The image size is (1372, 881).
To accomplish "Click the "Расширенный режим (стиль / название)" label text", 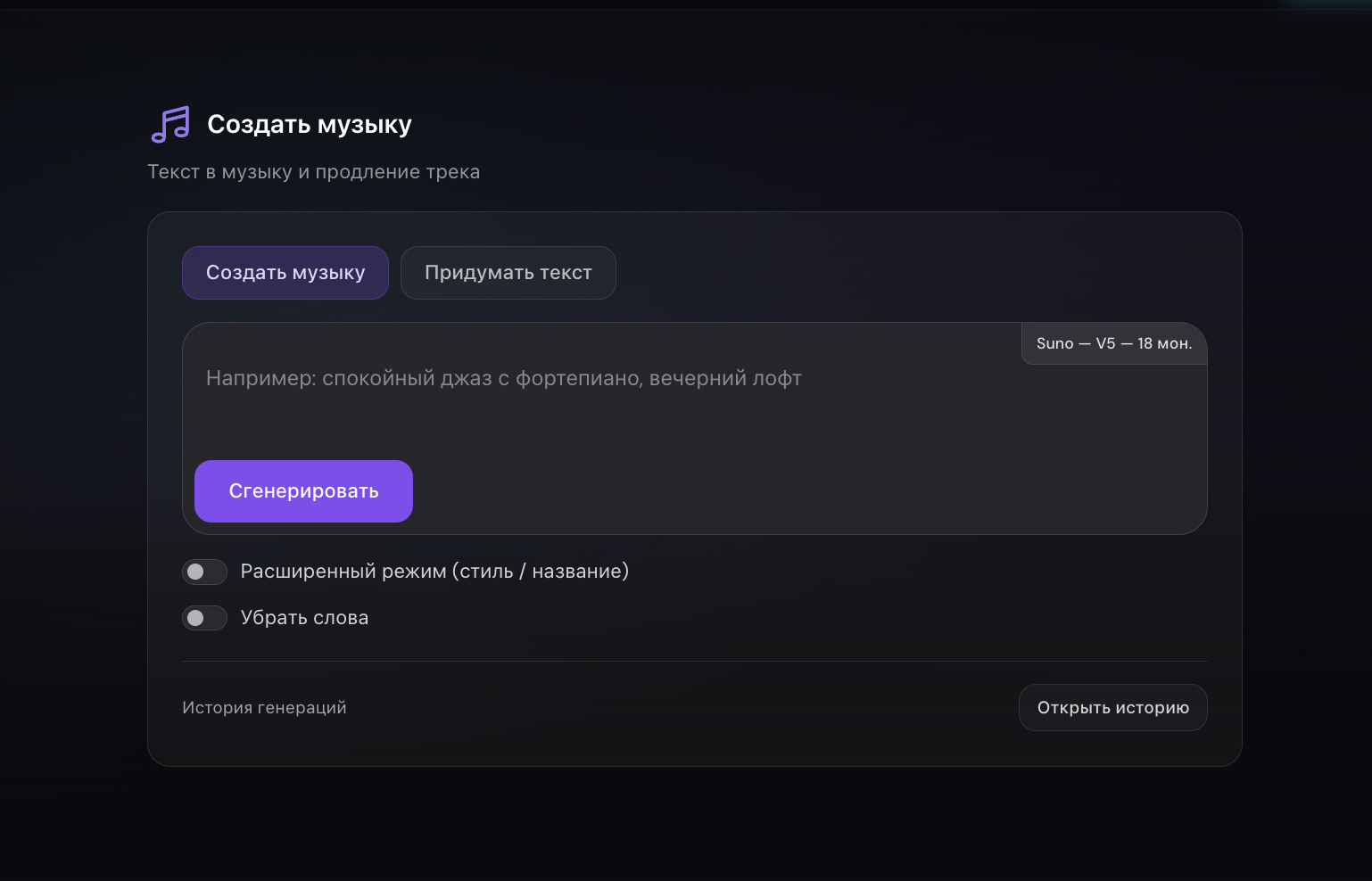I will [434, 572].
